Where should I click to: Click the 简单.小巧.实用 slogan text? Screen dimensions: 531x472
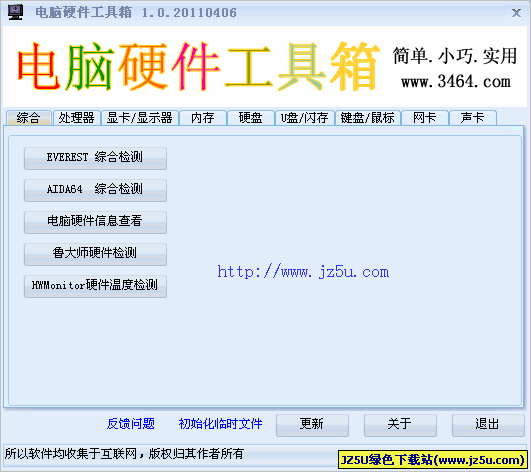(455, 56)
